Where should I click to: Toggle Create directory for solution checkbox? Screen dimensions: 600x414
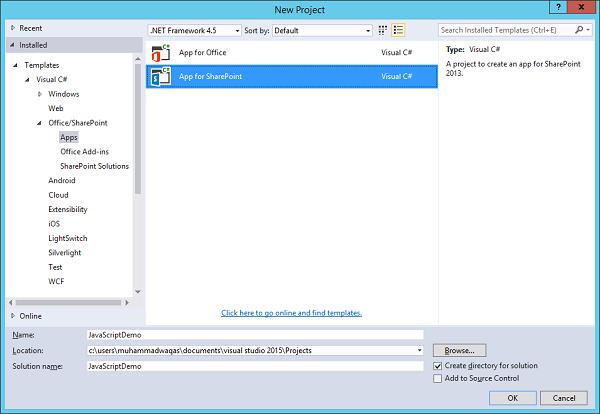437,366
